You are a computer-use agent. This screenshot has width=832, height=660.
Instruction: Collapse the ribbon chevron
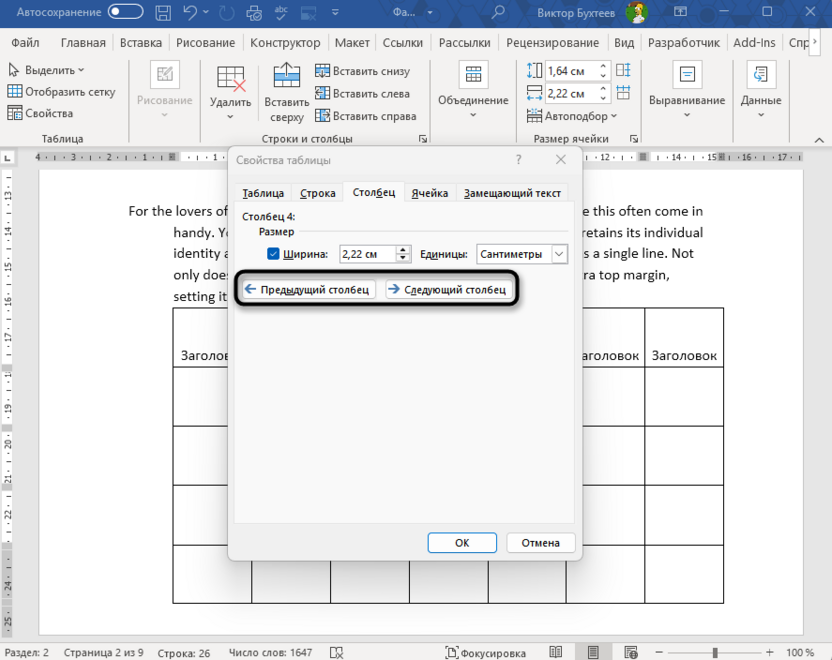(x=819, y=140)
